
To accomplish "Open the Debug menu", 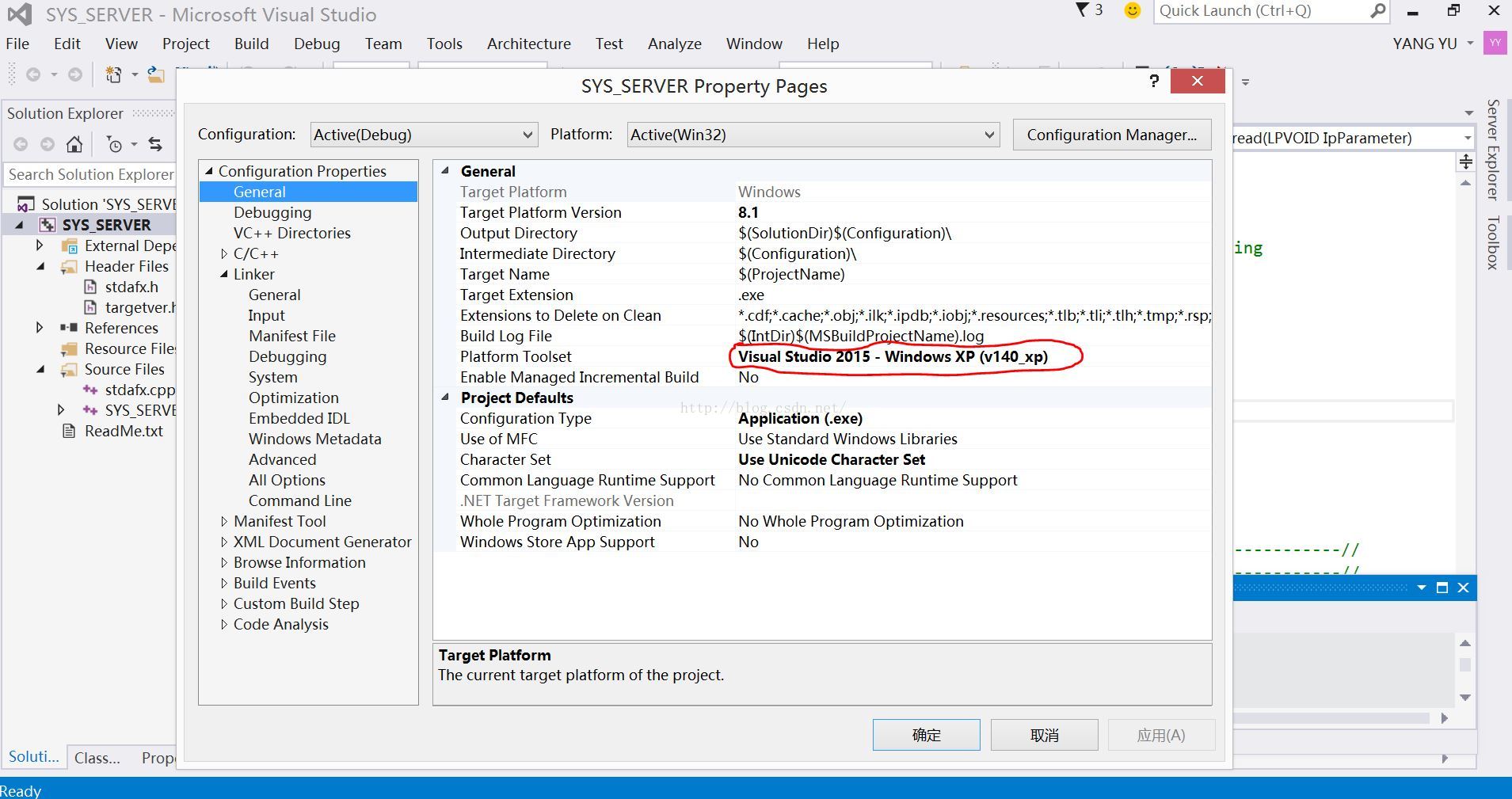I will pyautogui.click(x=317, y=44).
